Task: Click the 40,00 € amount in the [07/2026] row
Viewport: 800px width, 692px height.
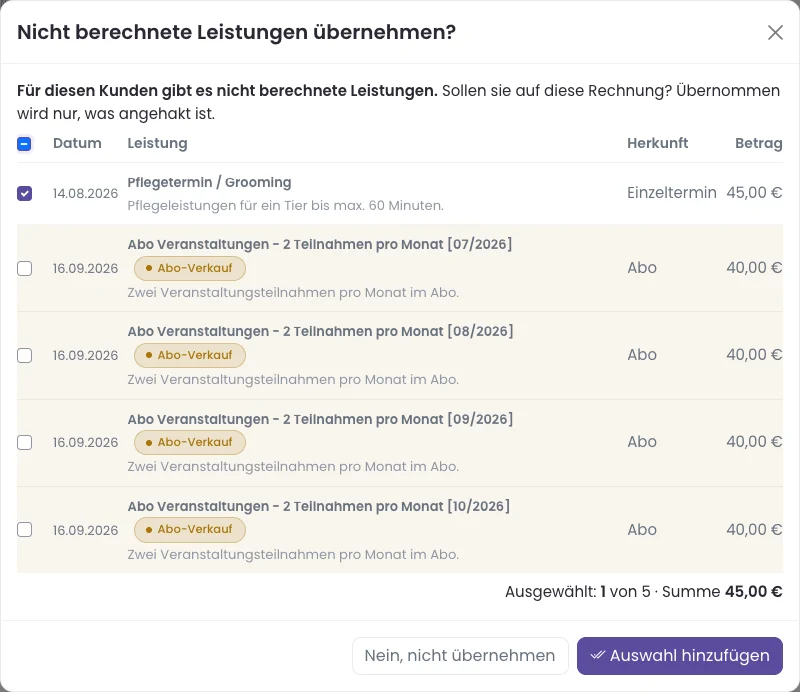Action: click(x=754, y=267)
